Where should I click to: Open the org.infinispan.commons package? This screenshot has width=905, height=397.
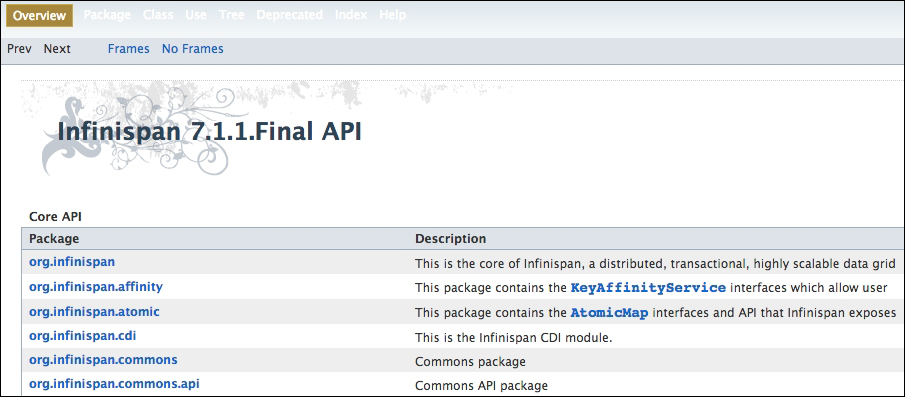coord(103,360)
